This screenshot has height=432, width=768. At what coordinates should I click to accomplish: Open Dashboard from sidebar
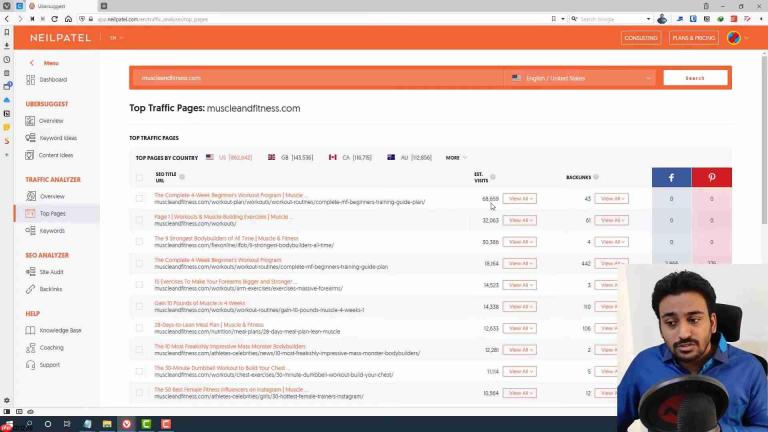(x=53, y=79)
